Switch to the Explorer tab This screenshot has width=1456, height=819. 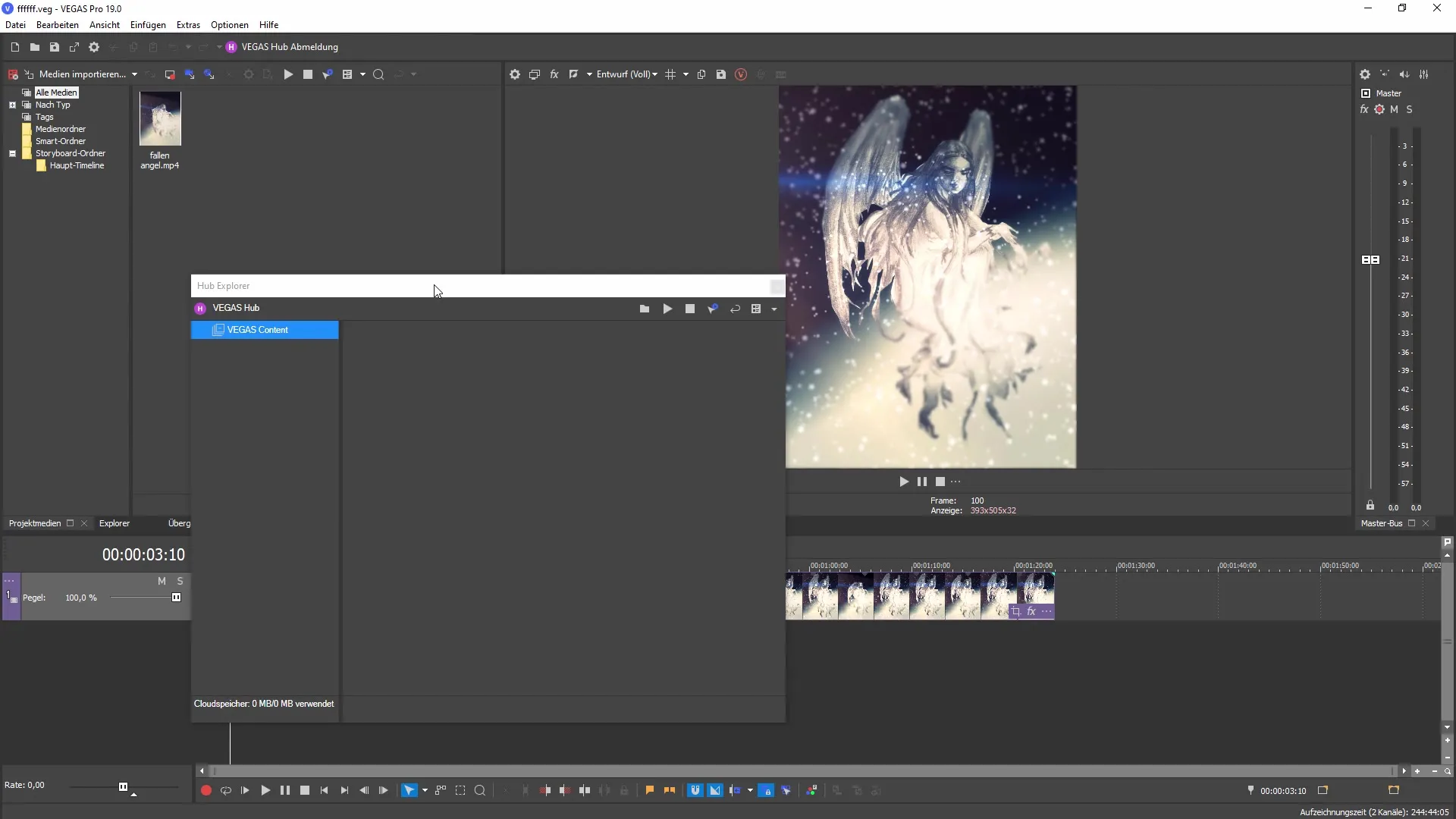115,523
